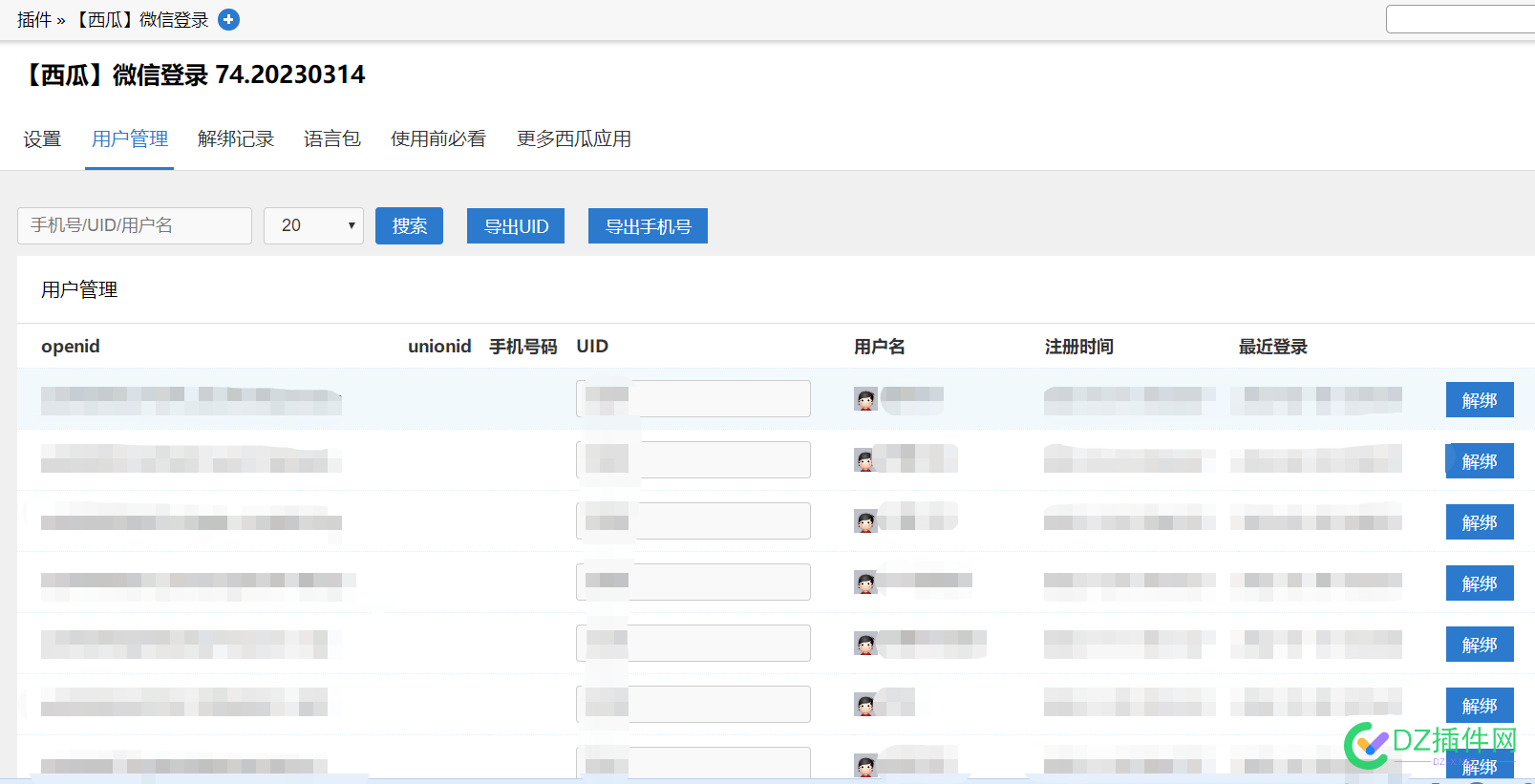Viewport: 1535px width, 784px height.
Task: Select the 语言包 tab
Action: click(x=332, y=139)
